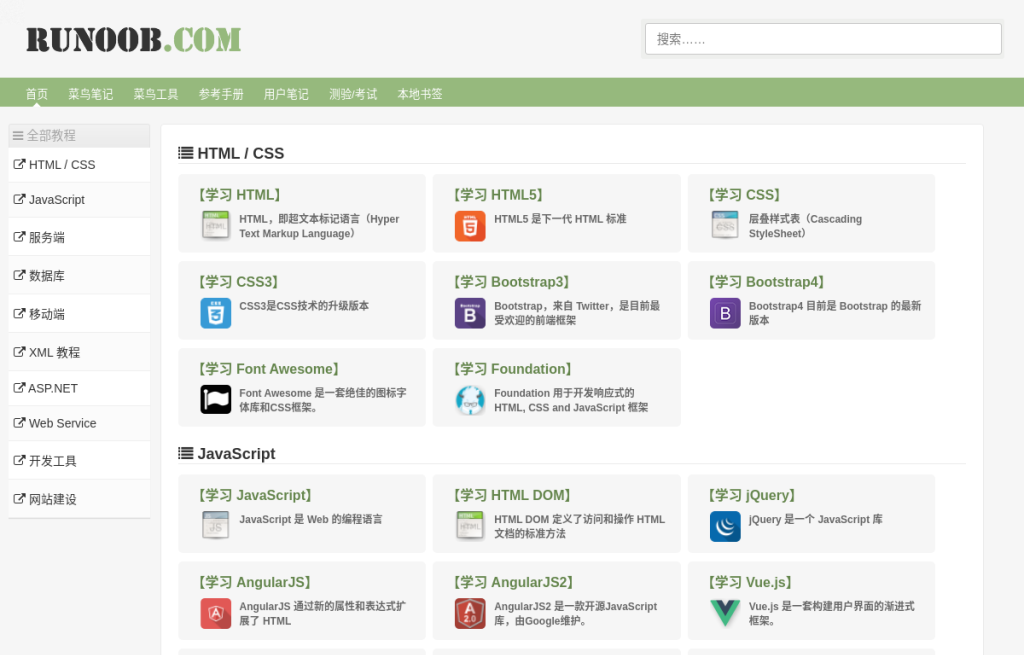This screenshot has width=1024, height=655.
Task: Click the search input field
Action: tap(822, 39)
